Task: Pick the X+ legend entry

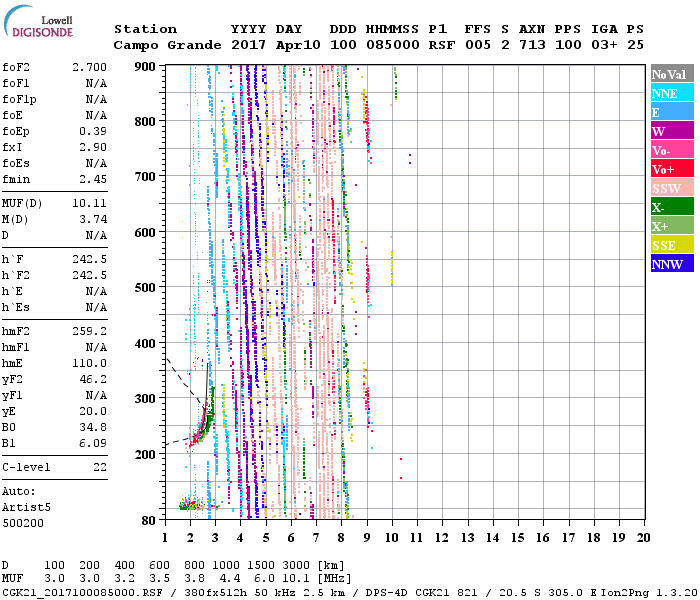Action: (x=670, y=226)
